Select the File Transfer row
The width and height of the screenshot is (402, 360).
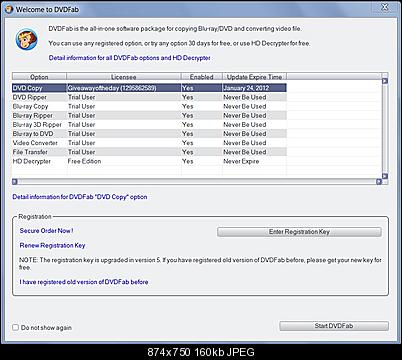[x=149, y=152]
